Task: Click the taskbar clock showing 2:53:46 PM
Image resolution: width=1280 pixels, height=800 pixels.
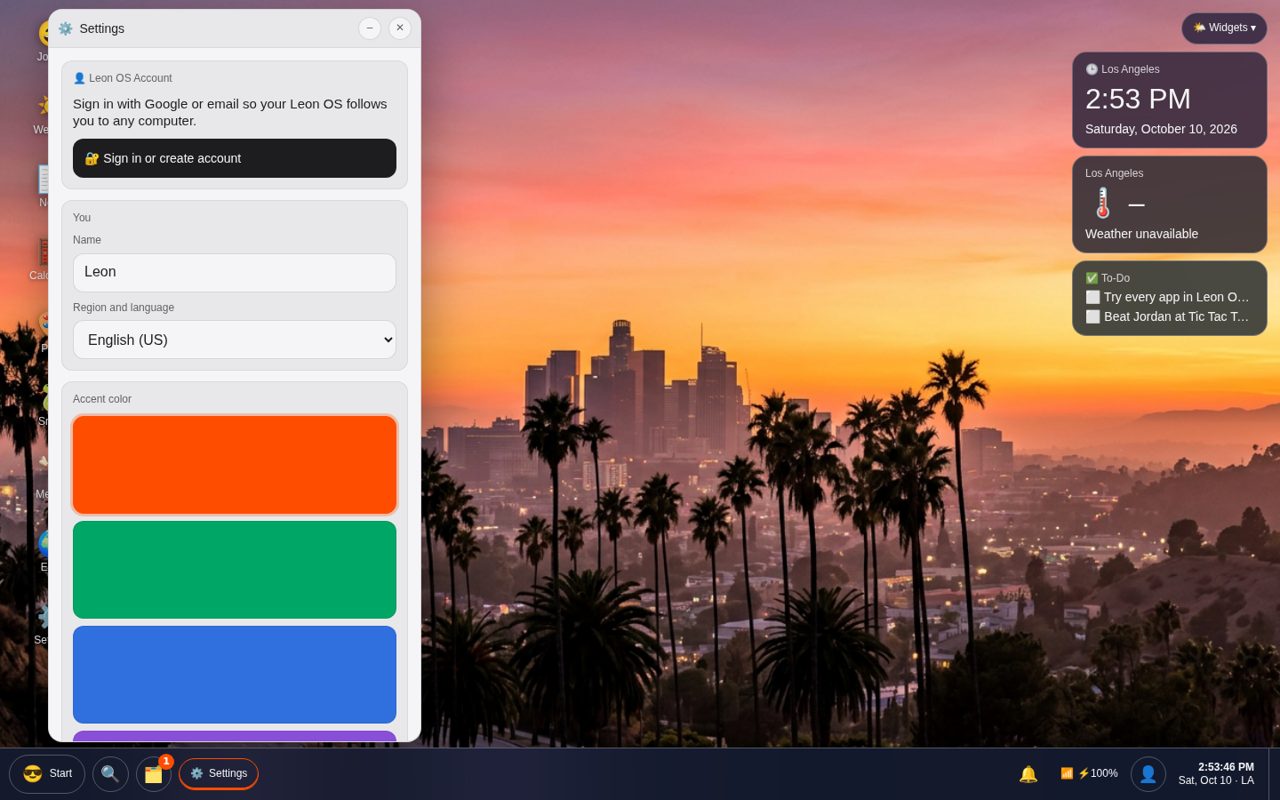Action: (x=1216, y=774)
